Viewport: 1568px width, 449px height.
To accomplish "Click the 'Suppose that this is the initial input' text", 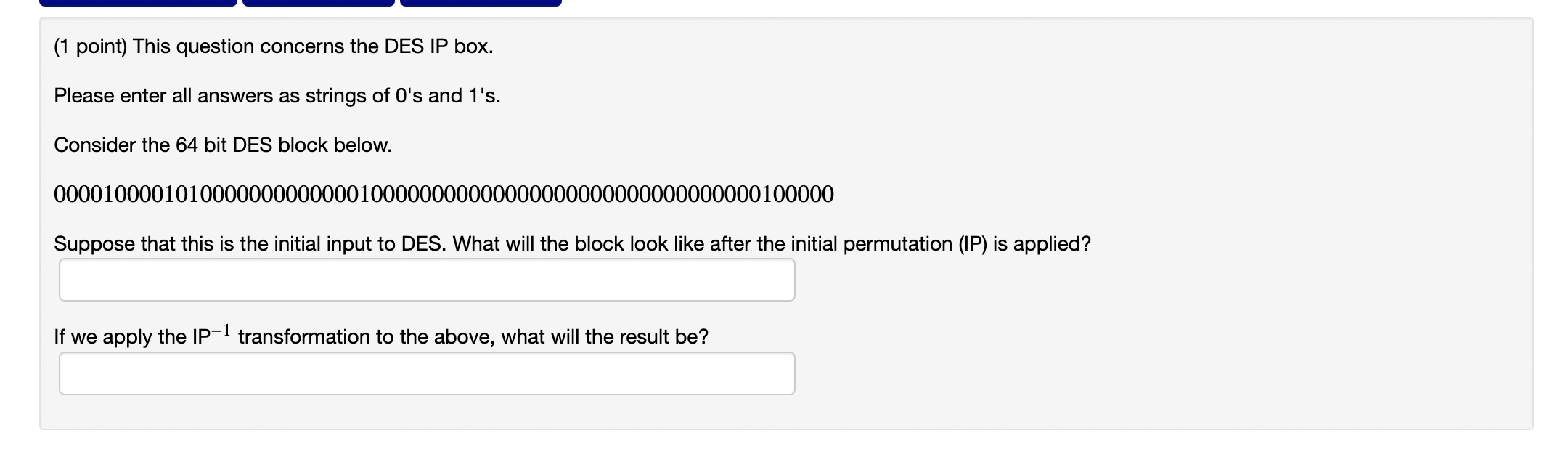I will 572,243.
